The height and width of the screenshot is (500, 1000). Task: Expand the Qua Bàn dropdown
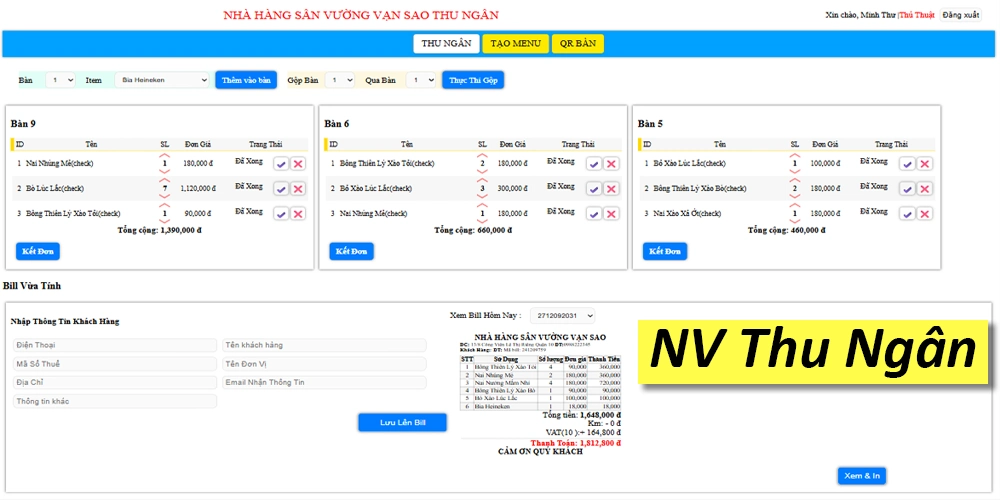coord(421,80)
